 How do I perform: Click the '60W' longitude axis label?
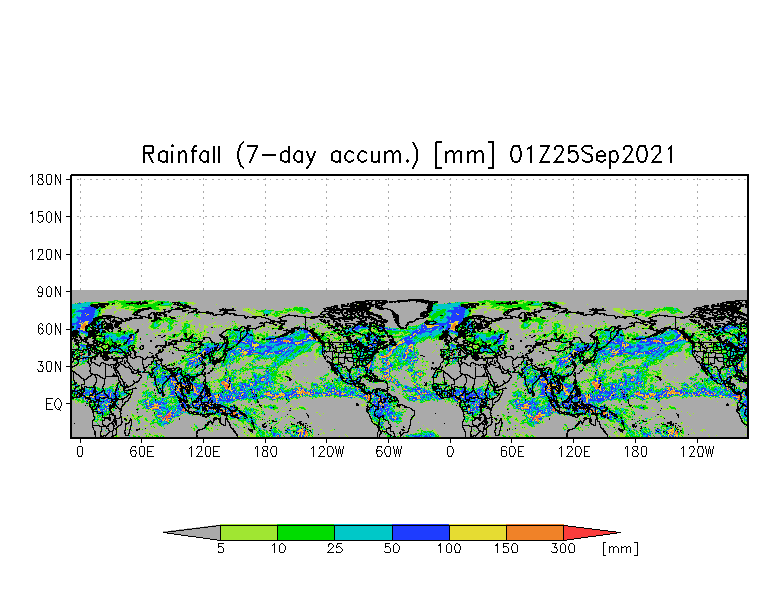388,452
